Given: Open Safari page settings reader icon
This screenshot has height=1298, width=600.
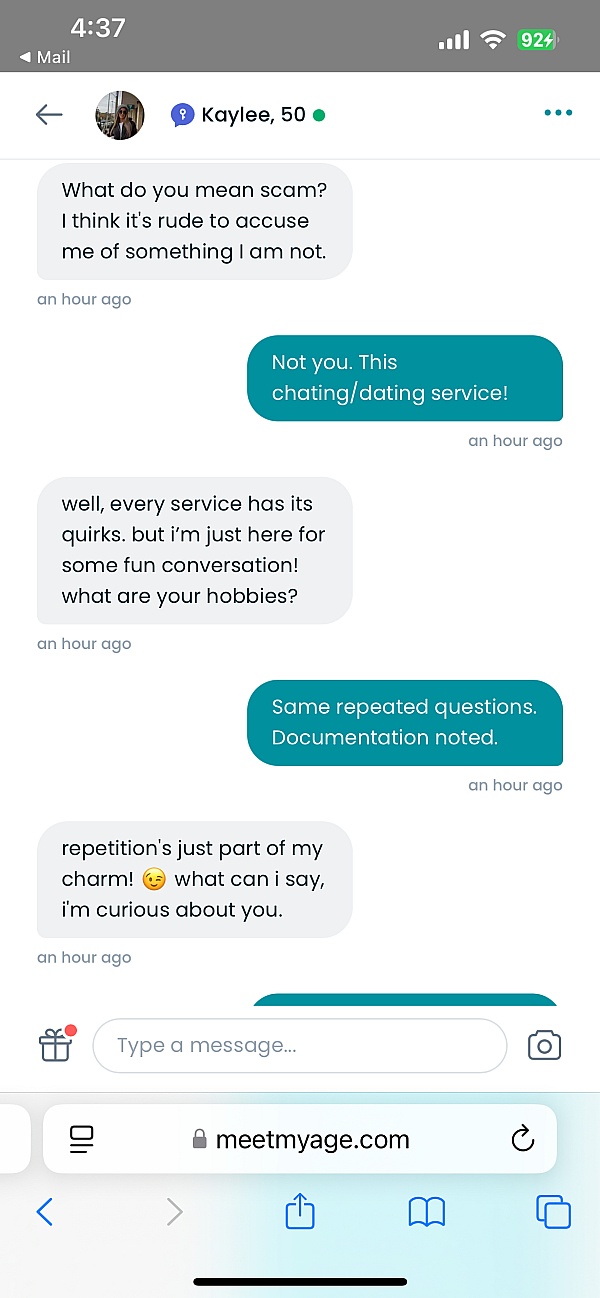Looking at the screenshot, I should click(x=81, y=1139).
